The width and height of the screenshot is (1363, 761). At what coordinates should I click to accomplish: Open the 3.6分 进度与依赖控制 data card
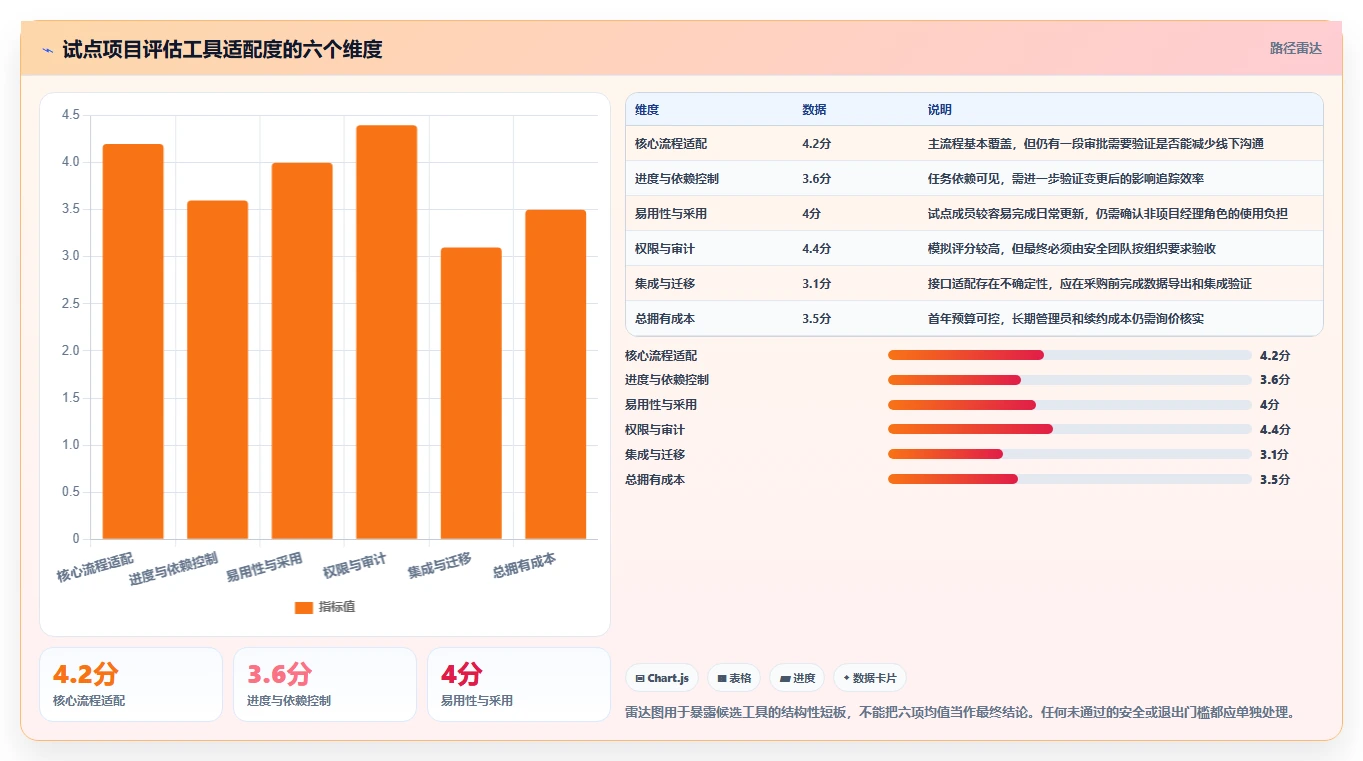point(325,684)
